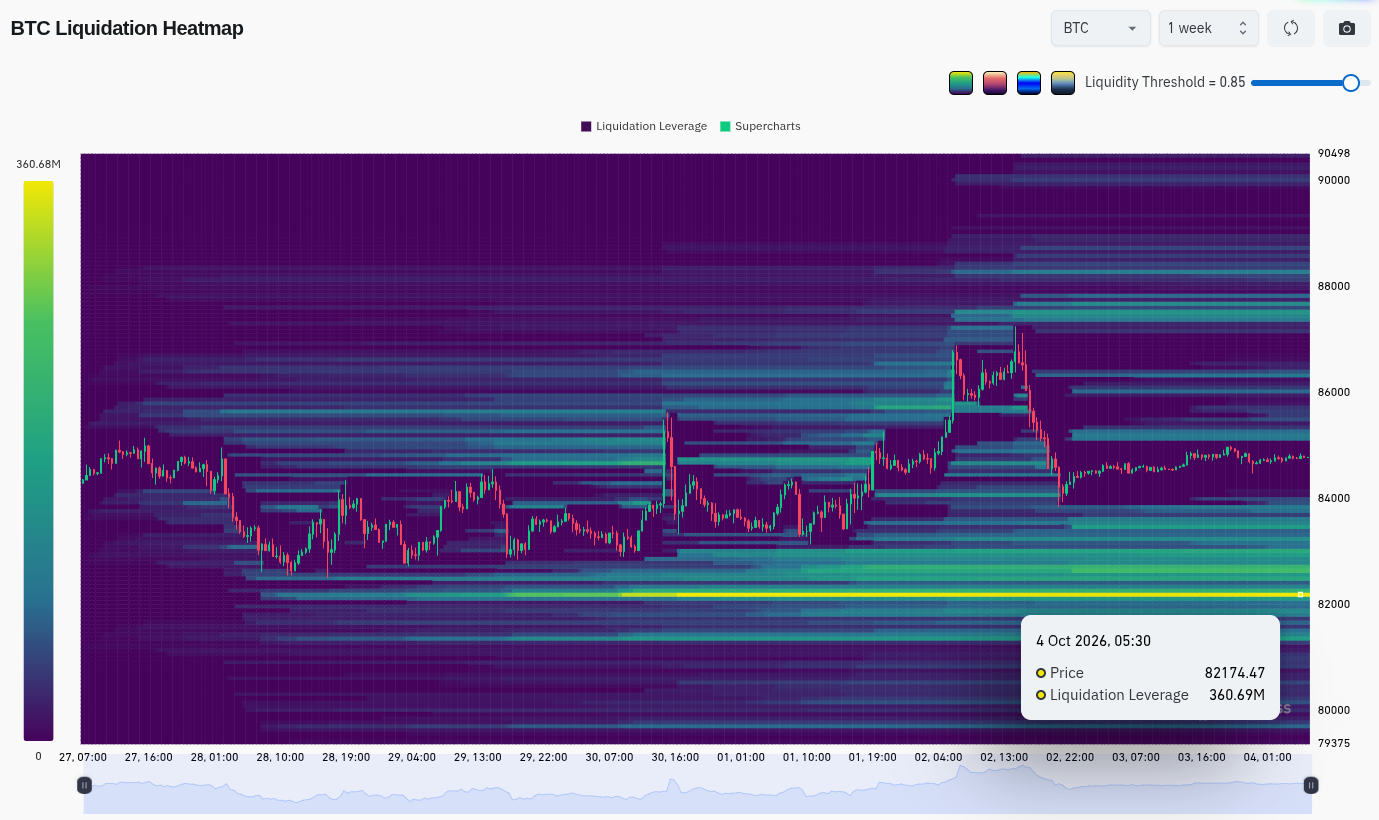Click tooltip Liquidation Leverage value 360.69M
This screenshot has width=1379, height=820.
point(1237,695)
